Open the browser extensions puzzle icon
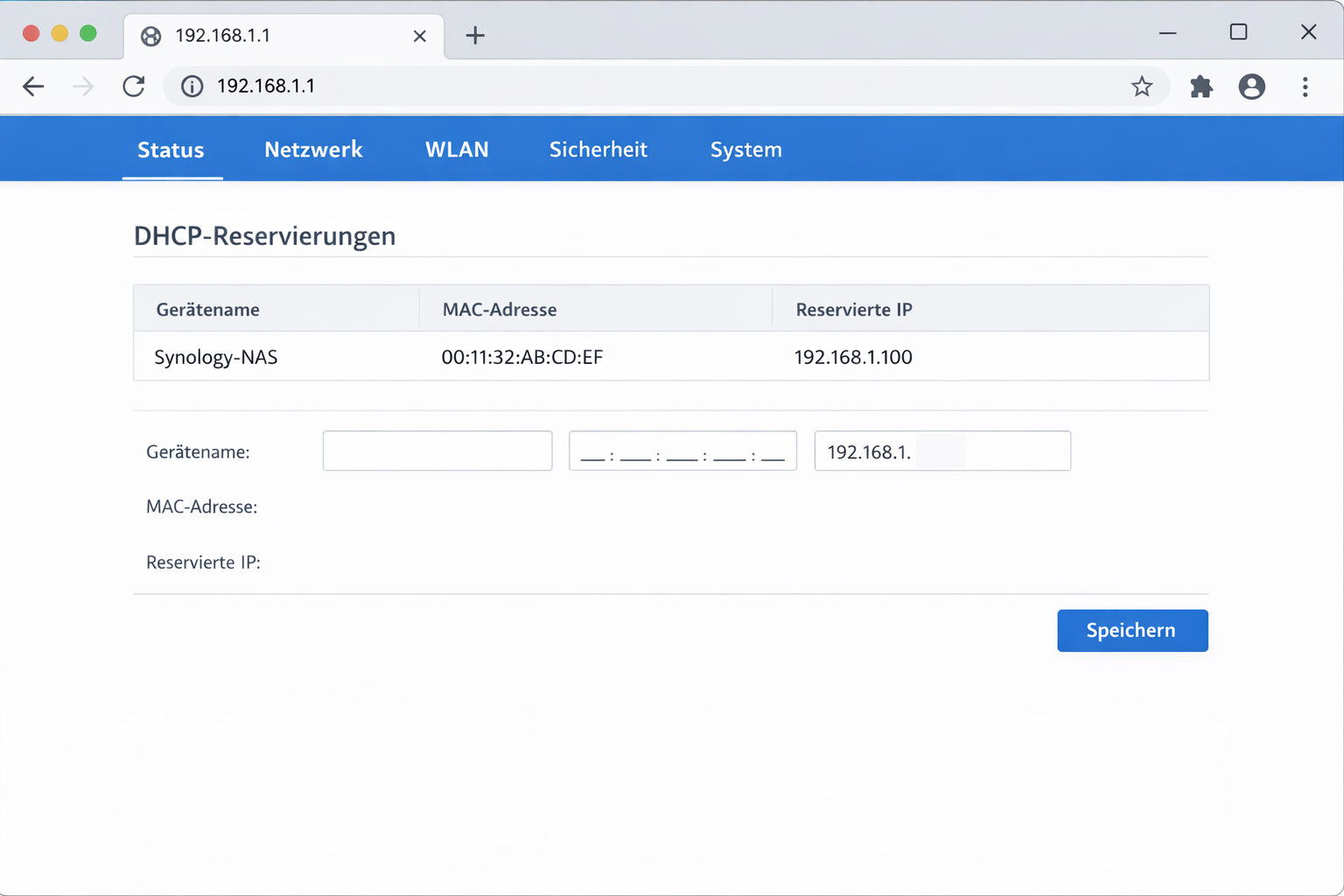The width and height of the screenshot is (1344, 896). (x=1200, y=87)
